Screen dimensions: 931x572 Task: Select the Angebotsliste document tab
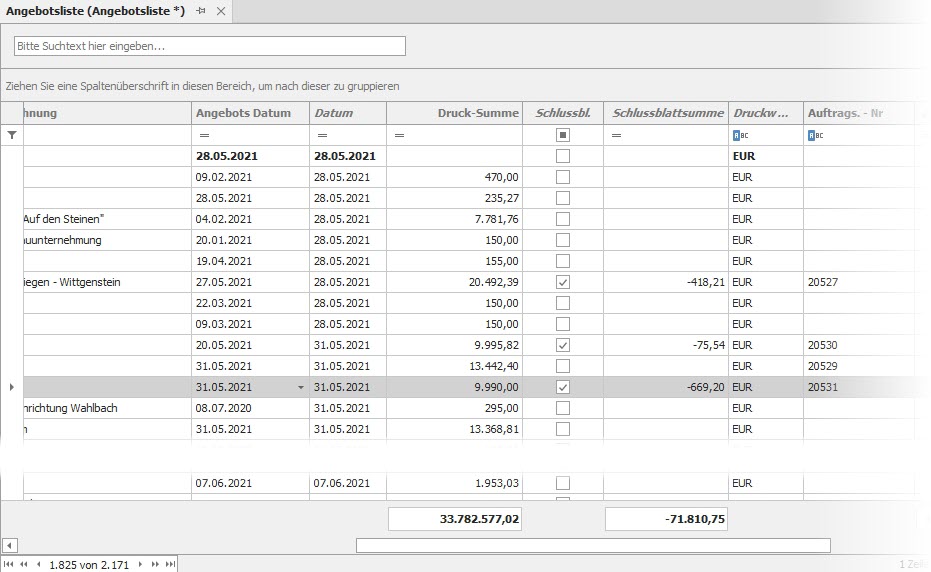pyautogui.click(x=95, y=11)
